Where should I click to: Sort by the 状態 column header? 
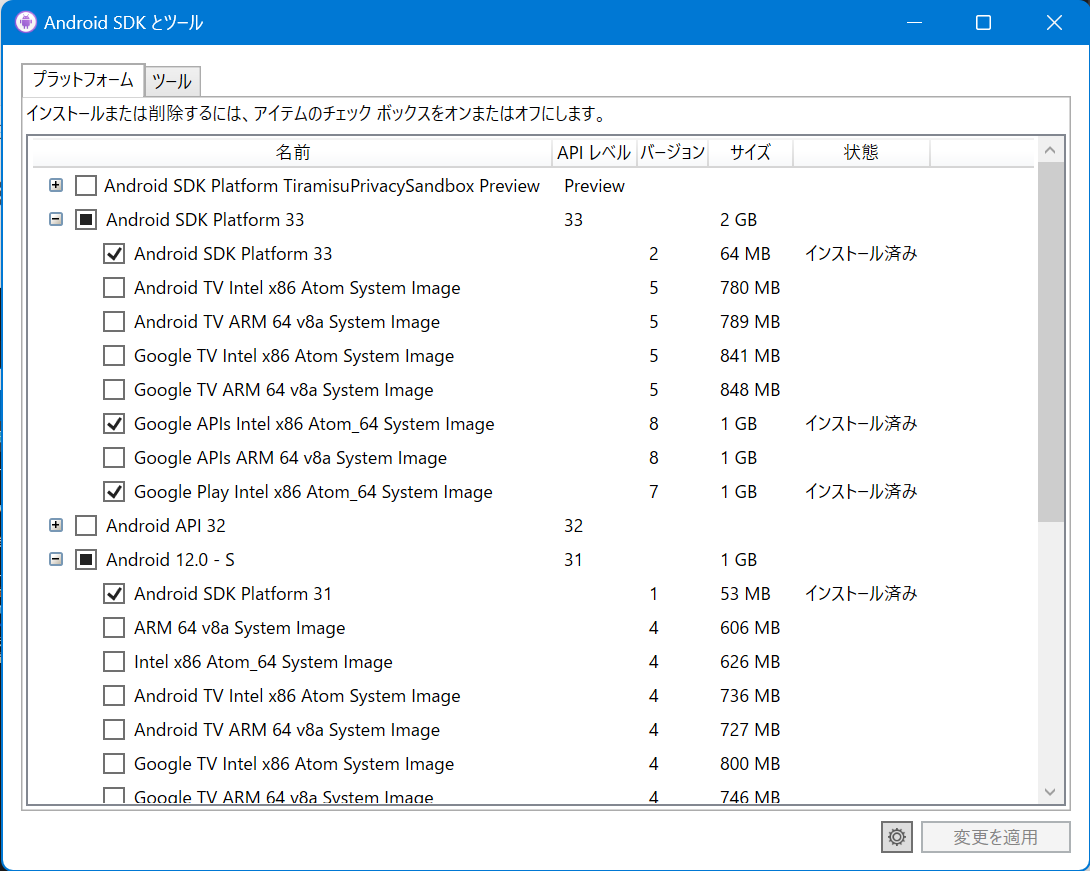(861, 152)
